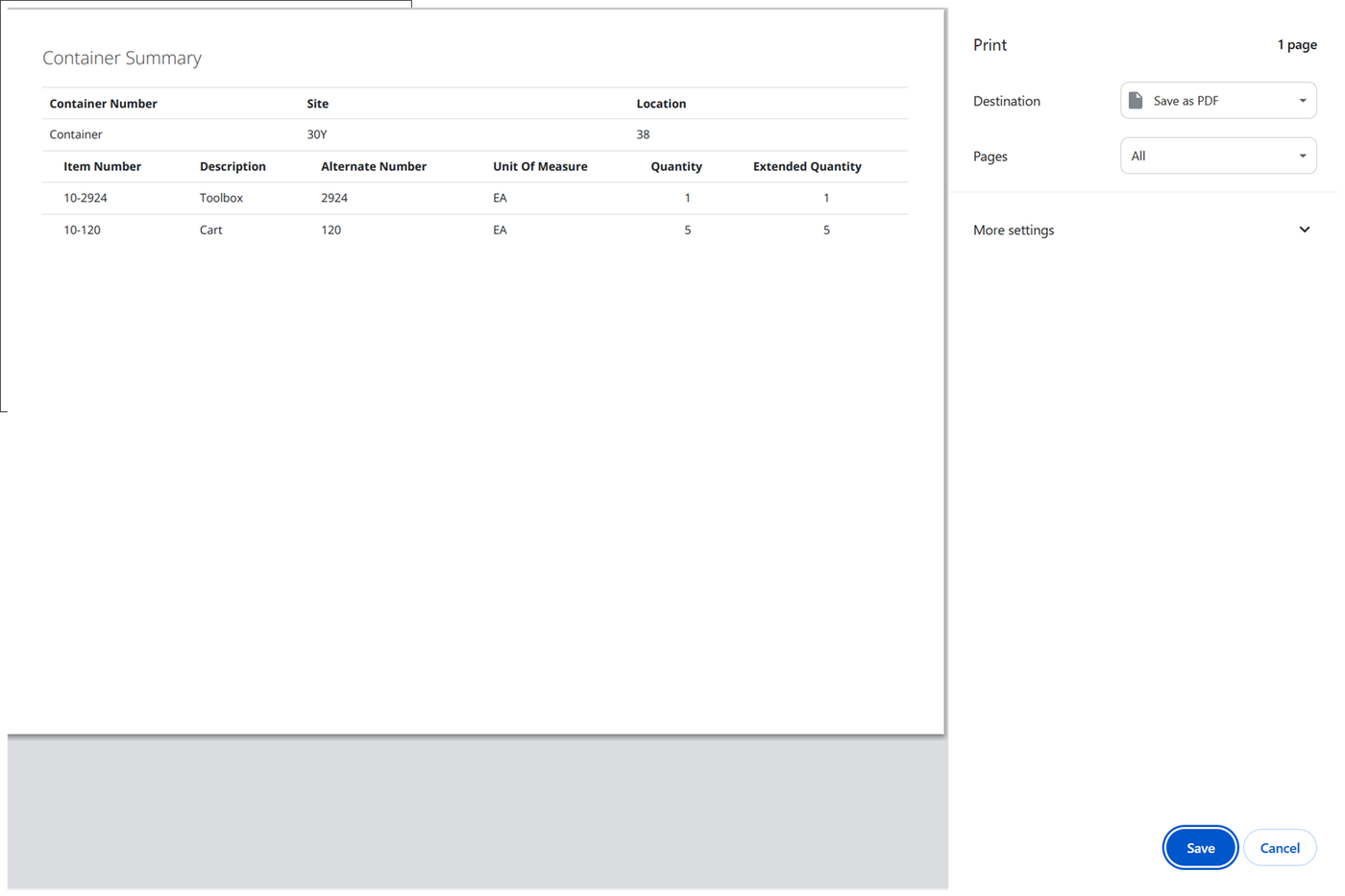
Task: Open the Pages dropdown
Action: pos(1218,156)
